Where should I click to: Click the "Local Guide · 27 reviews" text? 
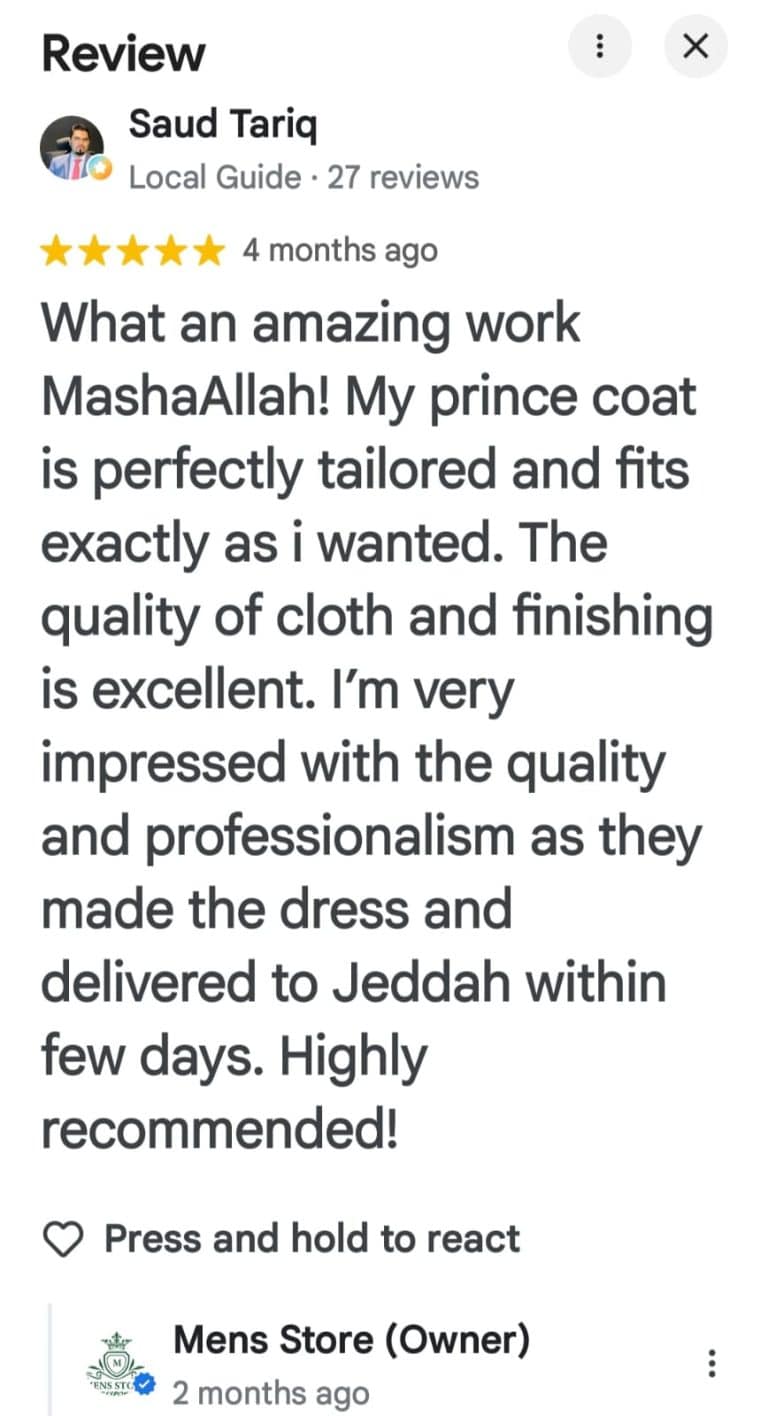304,178
